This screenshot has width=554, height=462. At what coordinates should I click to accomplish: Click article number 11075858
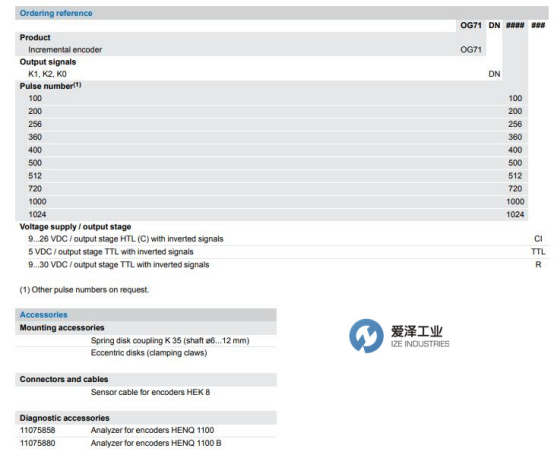tap(37, 430)
